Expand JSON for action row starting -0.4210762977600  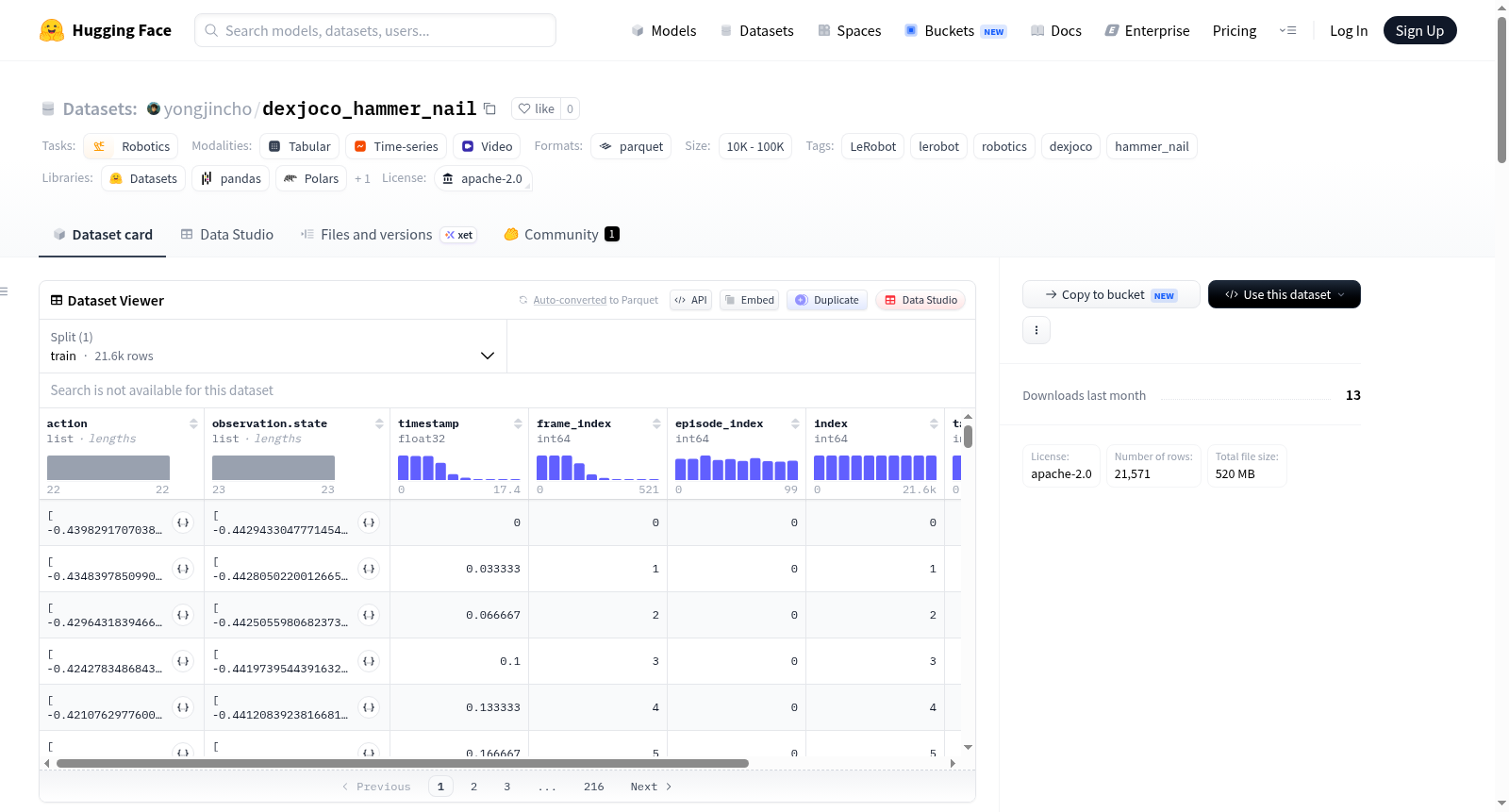(183, 707)
